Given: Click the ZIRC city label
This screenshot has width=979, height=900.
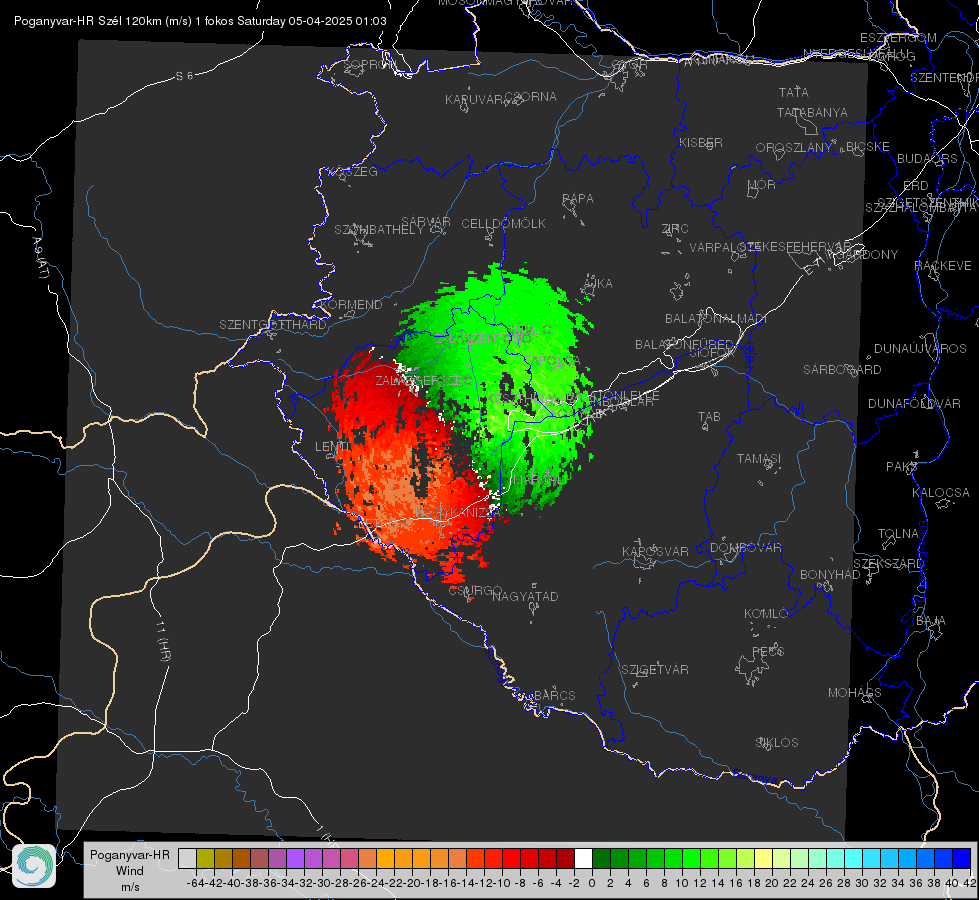Looking at the screenshot, I should (675, 229).
